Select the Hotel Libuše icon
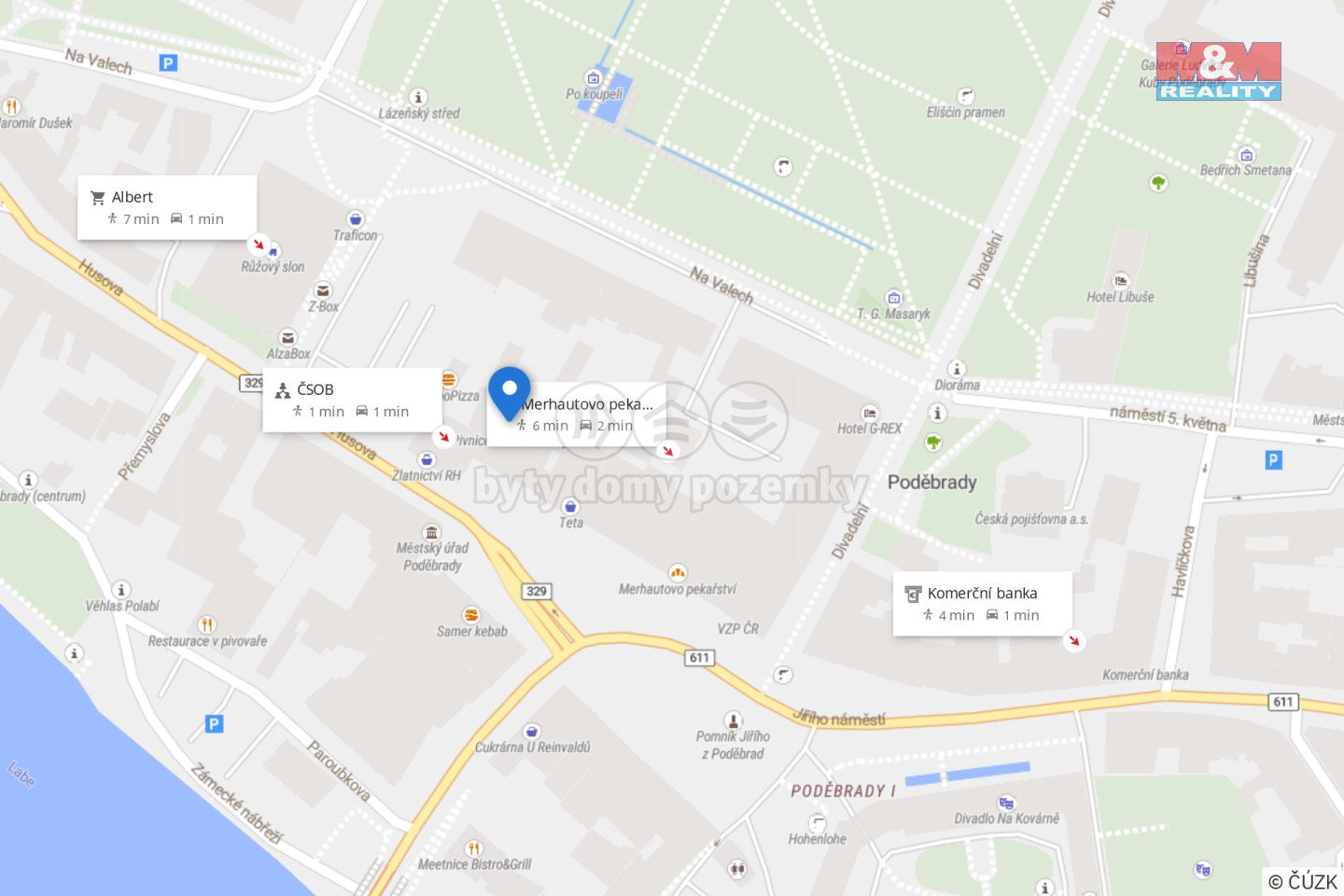The height and width of the screenshot is (896, 1344). click(x=1121, y=279)
